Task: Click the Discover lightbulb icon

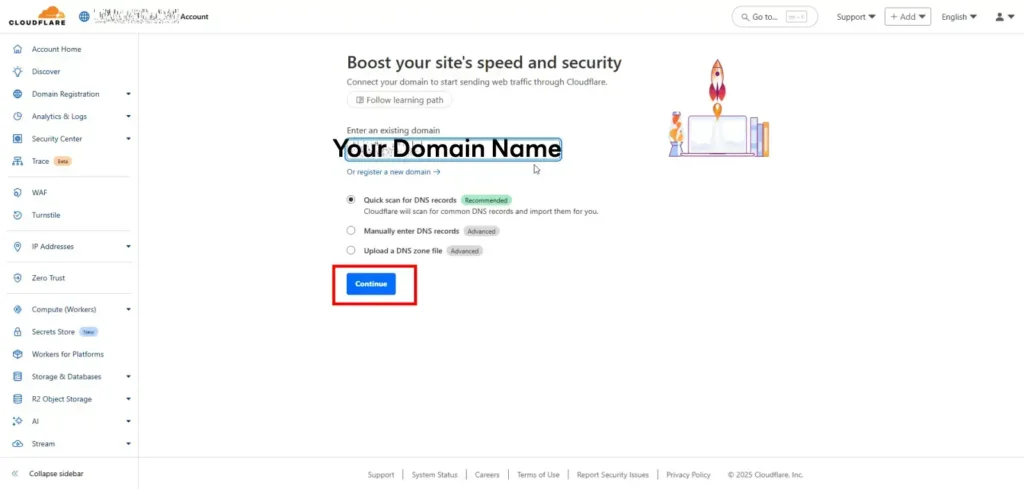Action: pos(18,72)
